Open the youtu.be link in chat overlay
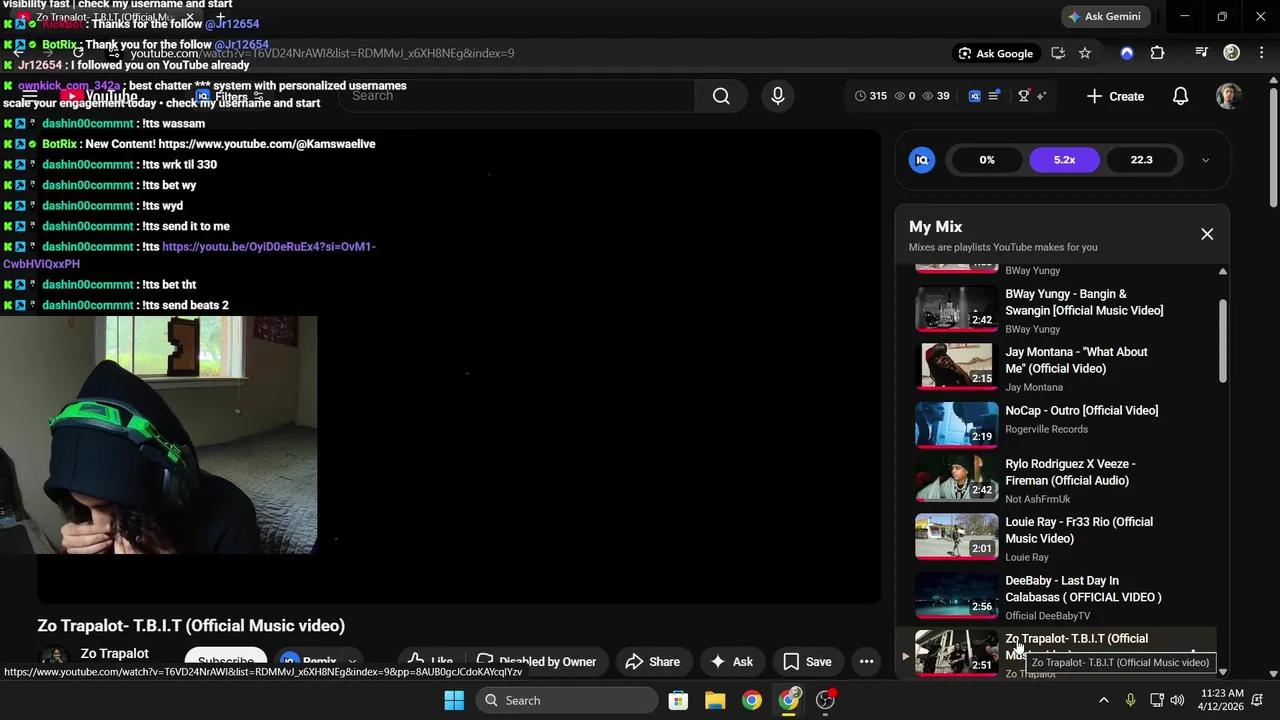The height and width of the screenshot is (720, 1280). pos(189,255)
